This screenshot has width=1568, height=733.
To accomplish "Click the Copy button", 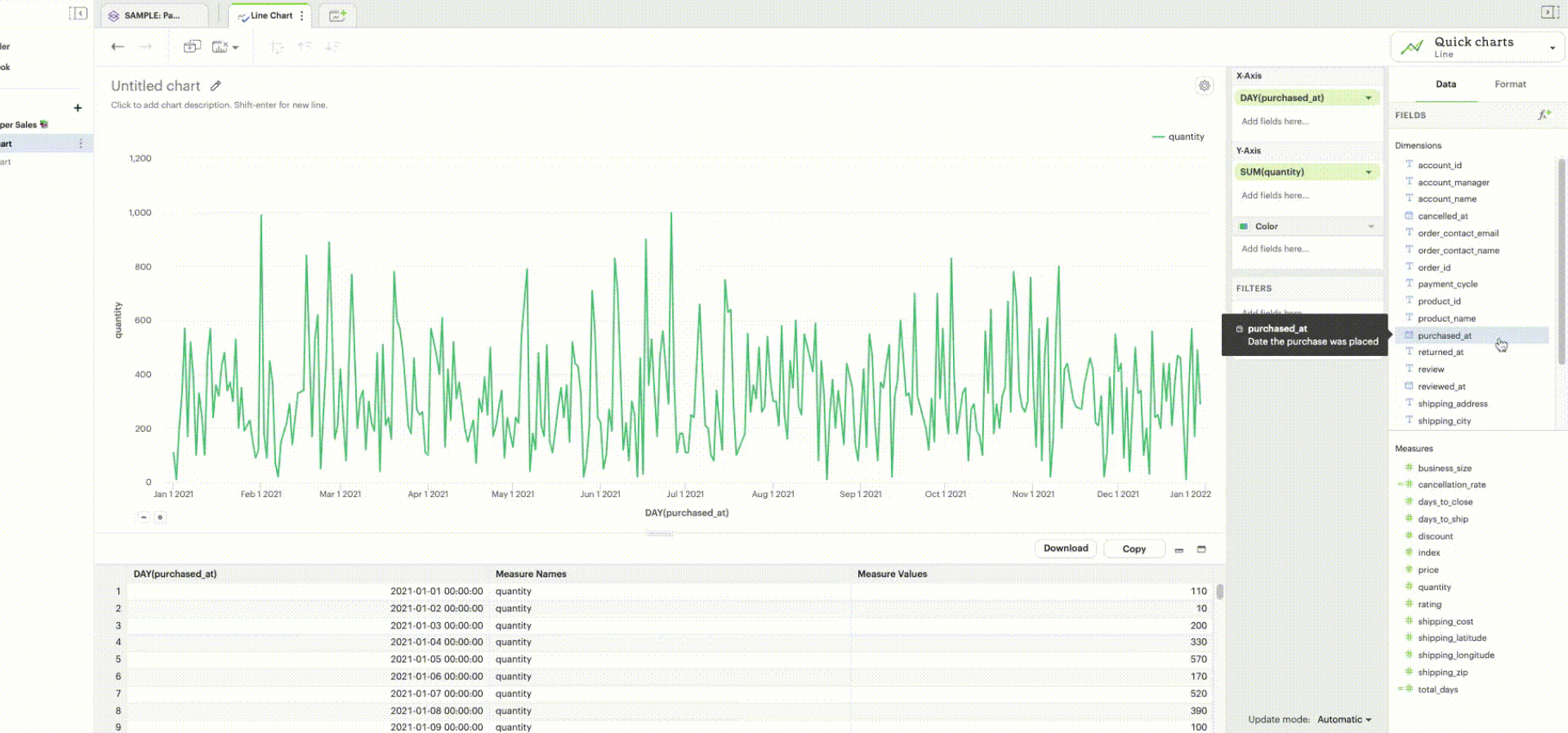I will (x=1134, y=549).
